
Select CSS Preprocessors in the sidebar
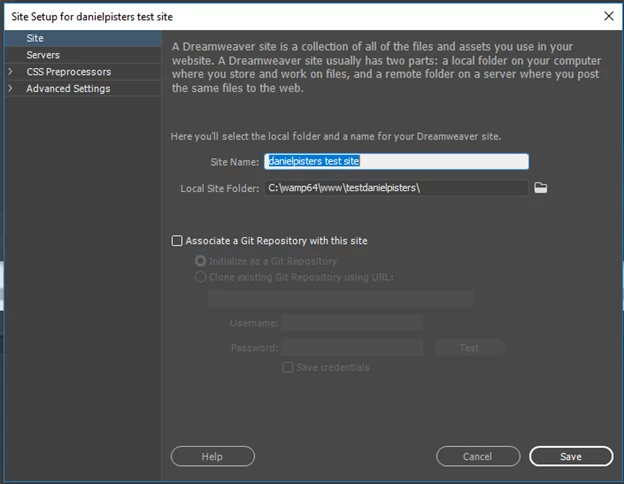pyautogui.click(x=68, y=72)
